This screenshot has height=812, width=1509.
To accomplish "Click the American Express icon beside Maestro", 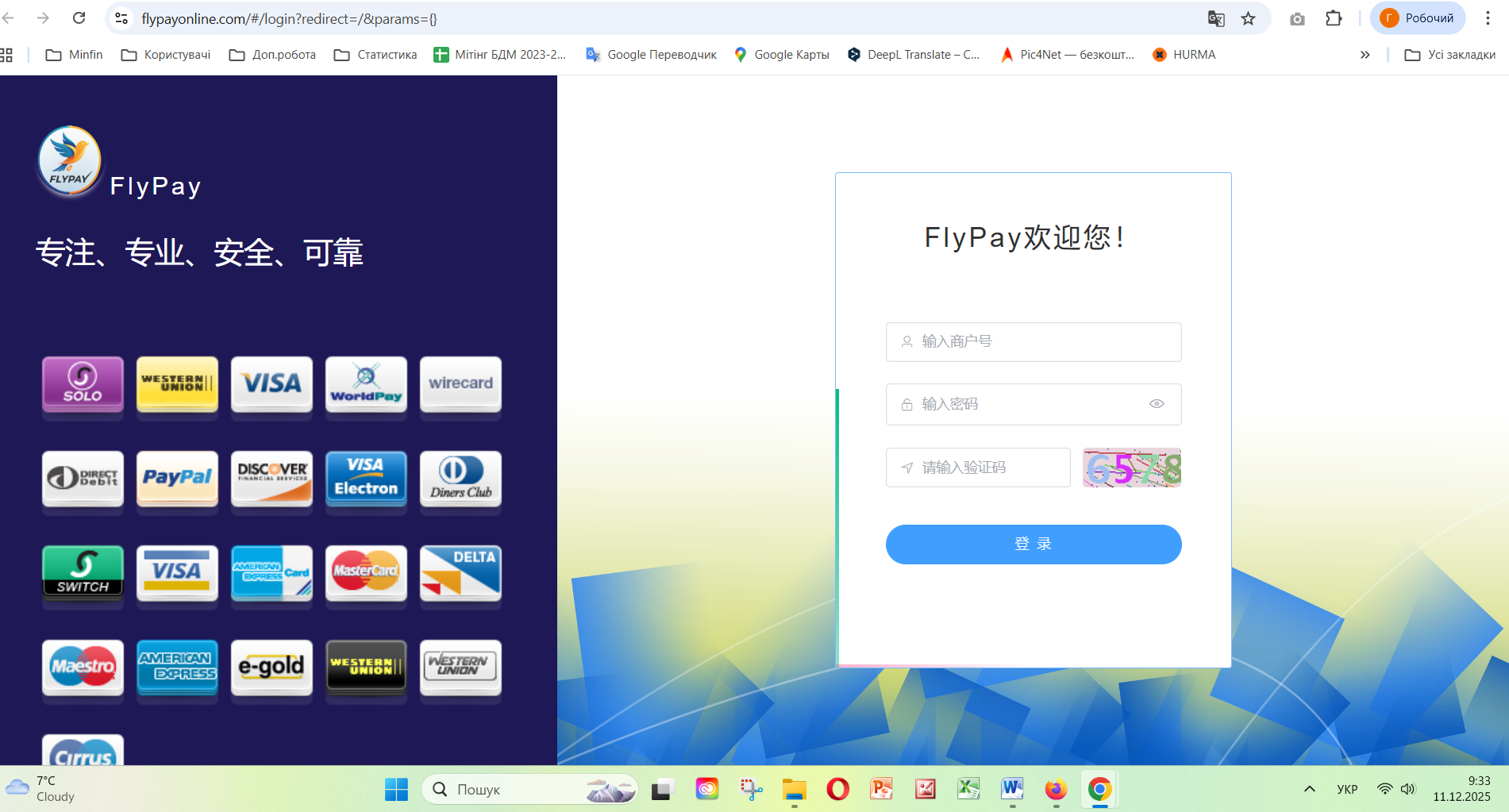I will (177, 668).
